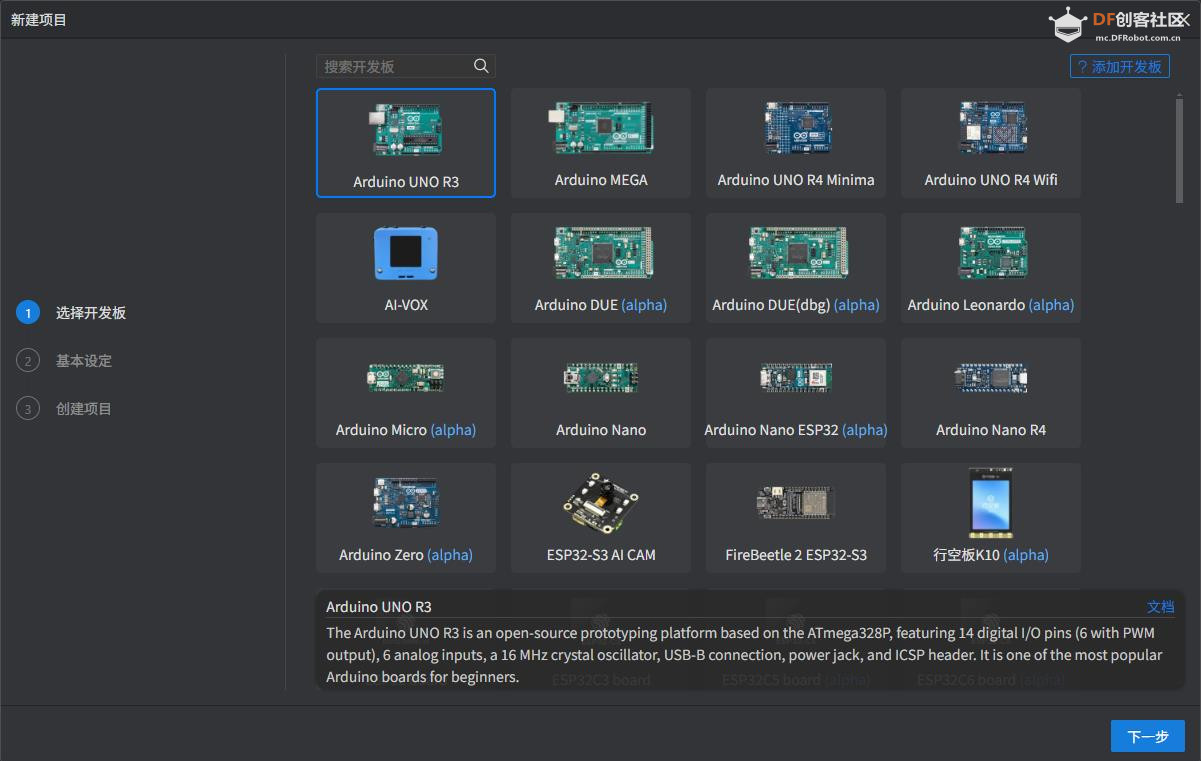Focus the 搜索开发板 search field
This screenshot has width=1201, height=761.
coord(406,66)
